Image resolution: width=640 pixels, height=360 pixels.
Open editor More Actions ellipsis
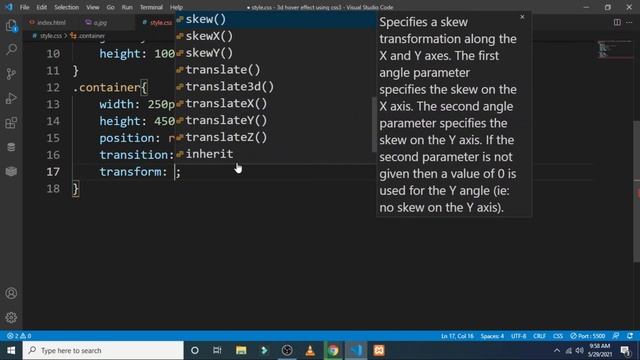[x=629, y=22]
